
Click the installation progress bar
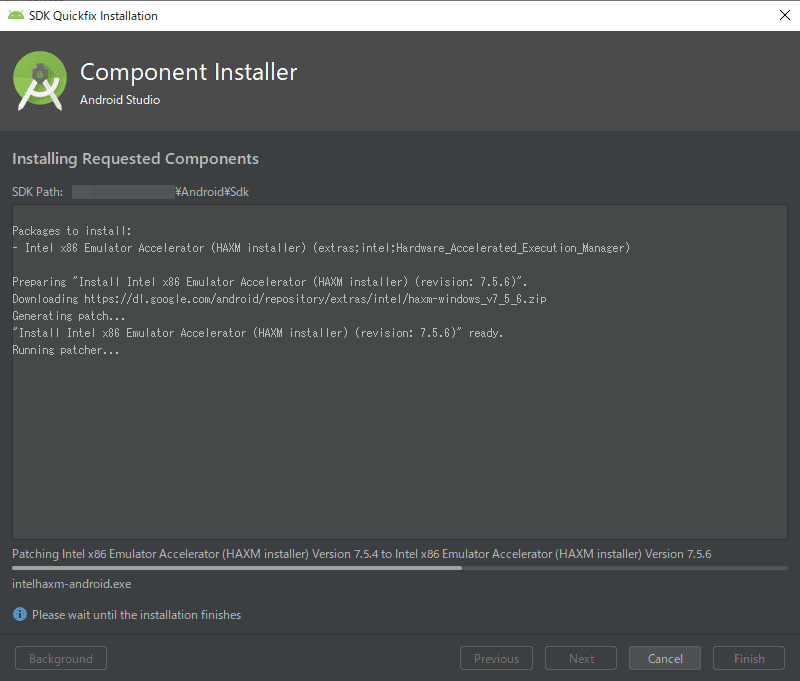coord(400,568)
